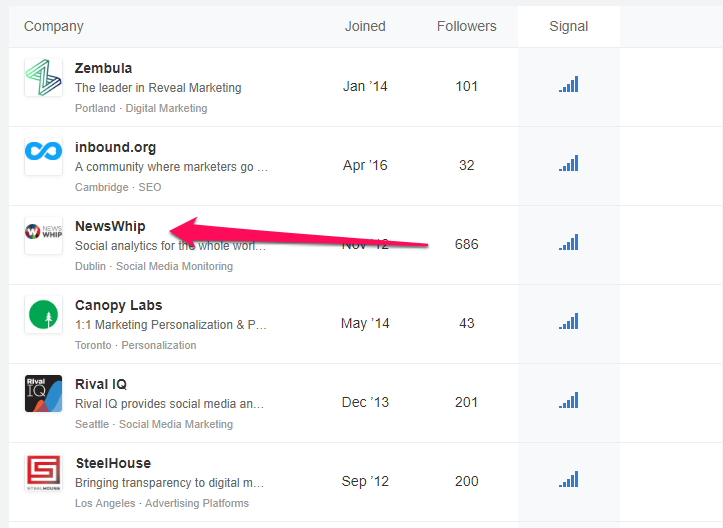Click signal bars icon for SteelHouse
The height and width of the screenshot is (528, 723).
pos(569,480)
